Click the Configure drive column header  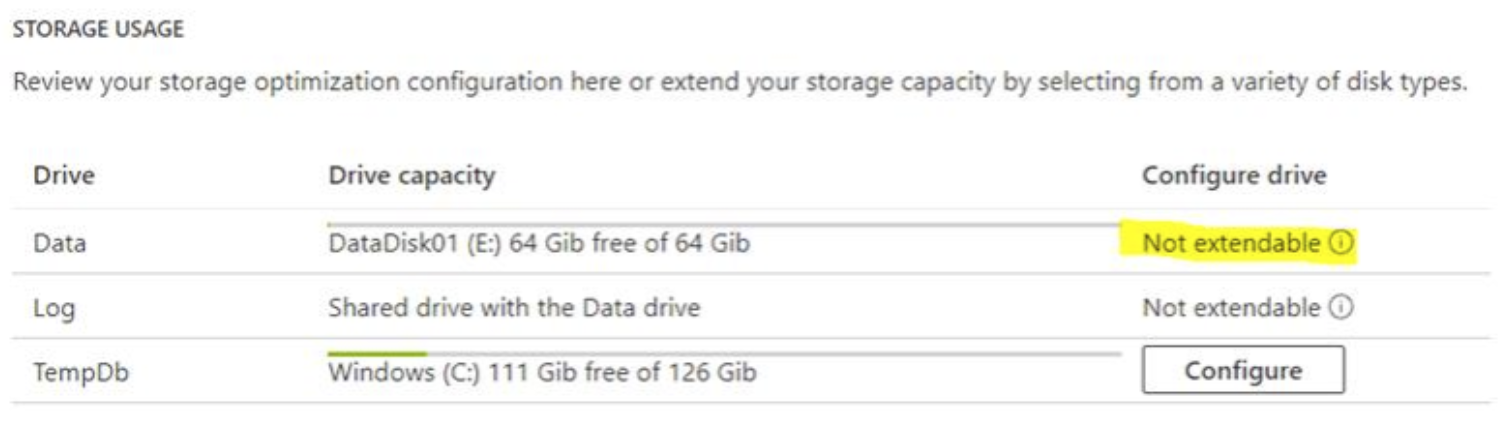(x=1234, y=176)
